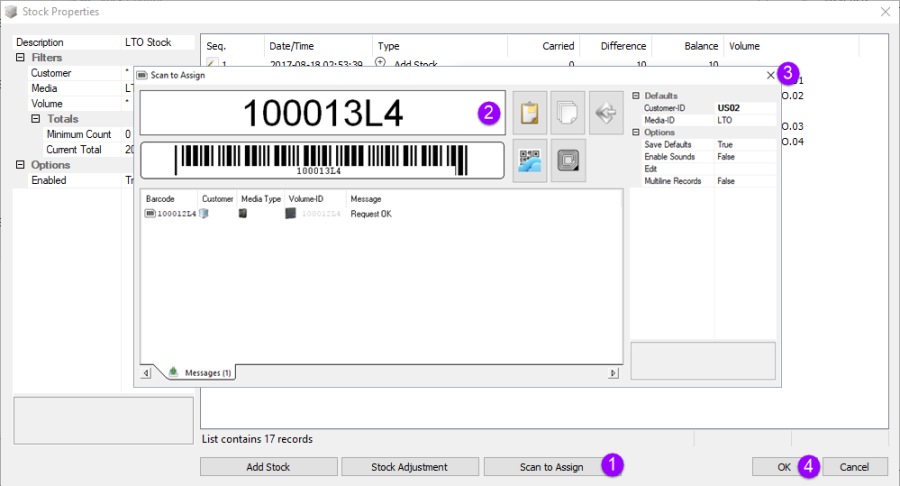This screenshot has width=900, height=486.
Task: Open the QR code scanner icon
Action: tap(529, 161)
